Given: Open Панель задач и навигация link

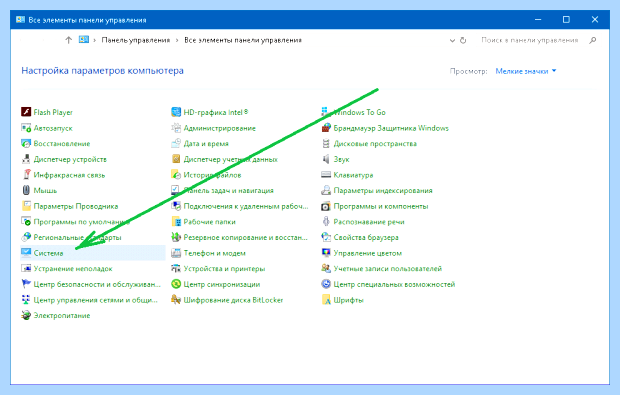Looking at the screenshot, I should pyautogui.click(x=229, y=191).
